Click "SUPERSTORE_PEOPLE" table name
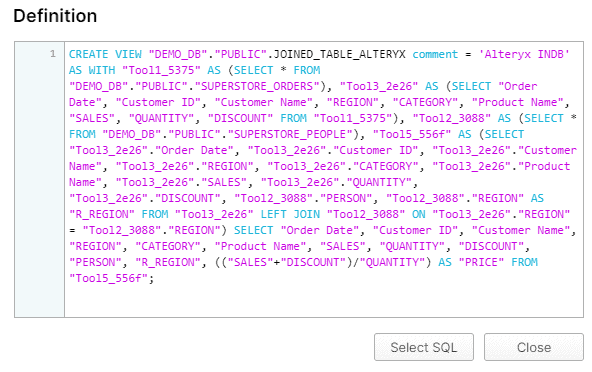The width and height of the screenshot is (592, 372). click(x=290, y=134)
